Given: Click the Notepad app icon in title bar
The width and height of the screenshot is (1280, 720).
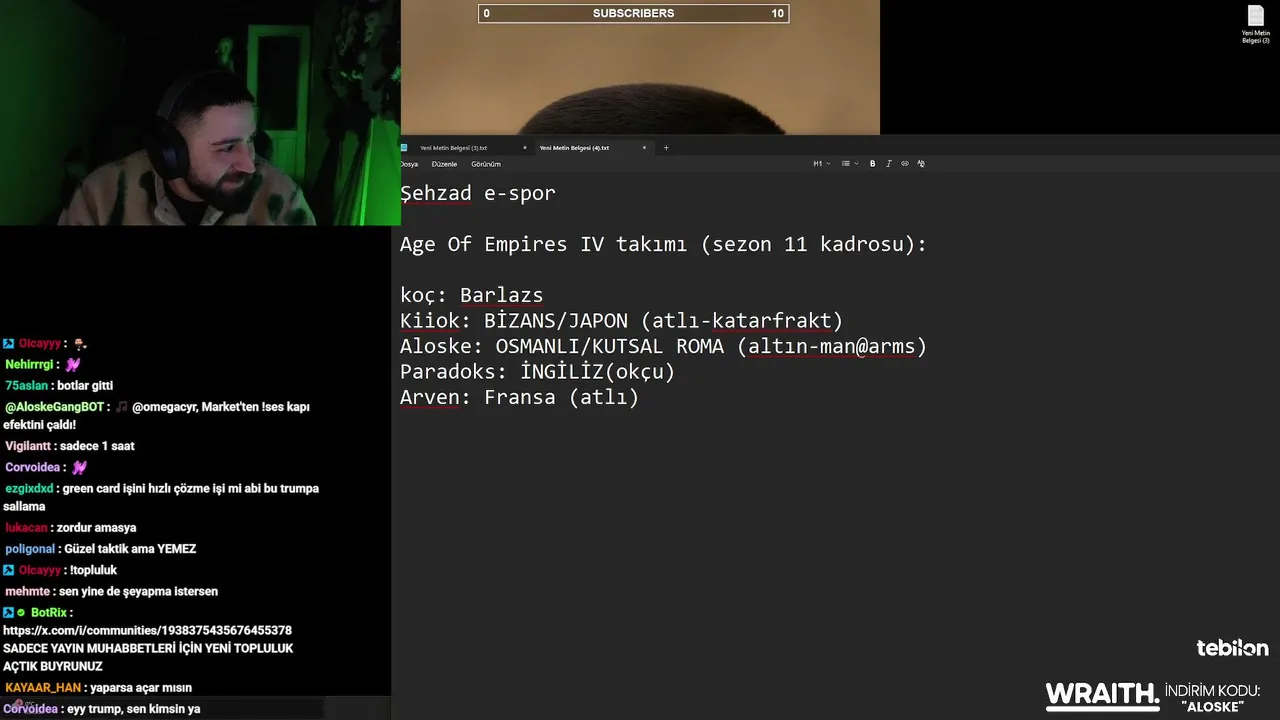Looking at the screenshot, I should pyautogui.click(x=404, y=148).
